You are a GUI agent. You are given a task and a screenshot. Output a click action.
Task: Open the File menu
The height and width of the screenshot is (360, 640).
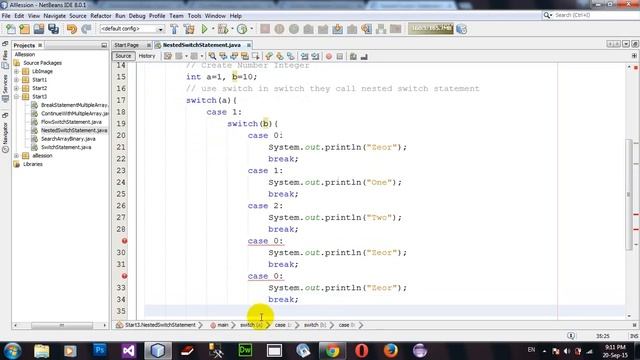click(6, 16)
